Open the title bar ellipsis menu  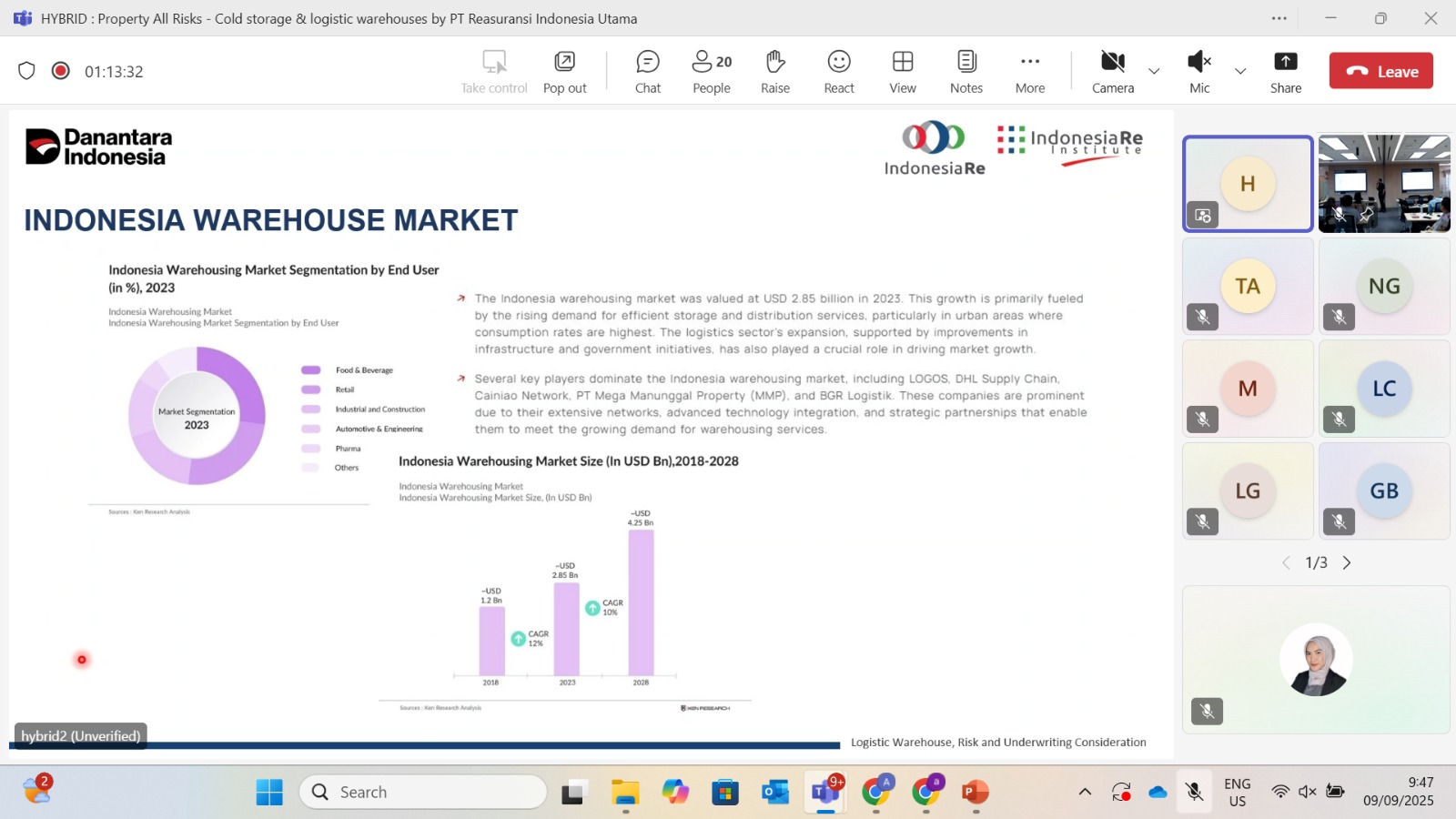coord(1279,18)
